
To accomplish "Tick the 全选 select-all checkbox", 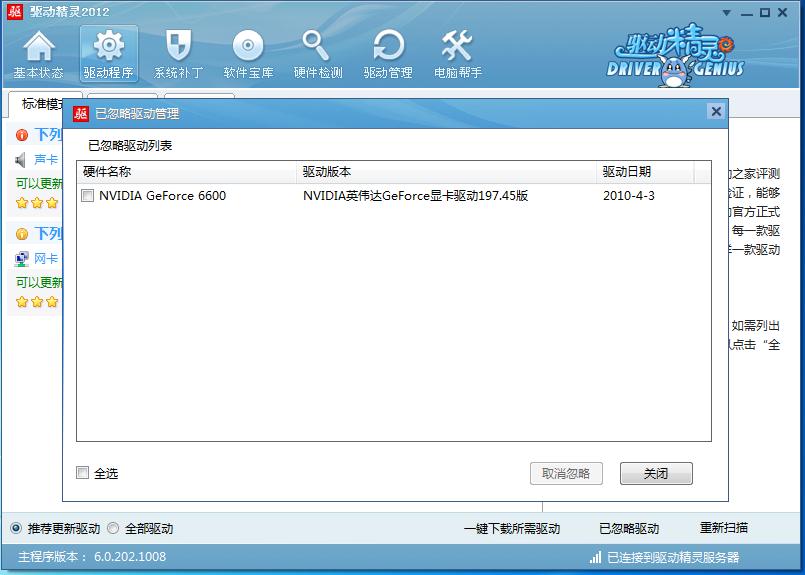I will [x=83, y=473].
